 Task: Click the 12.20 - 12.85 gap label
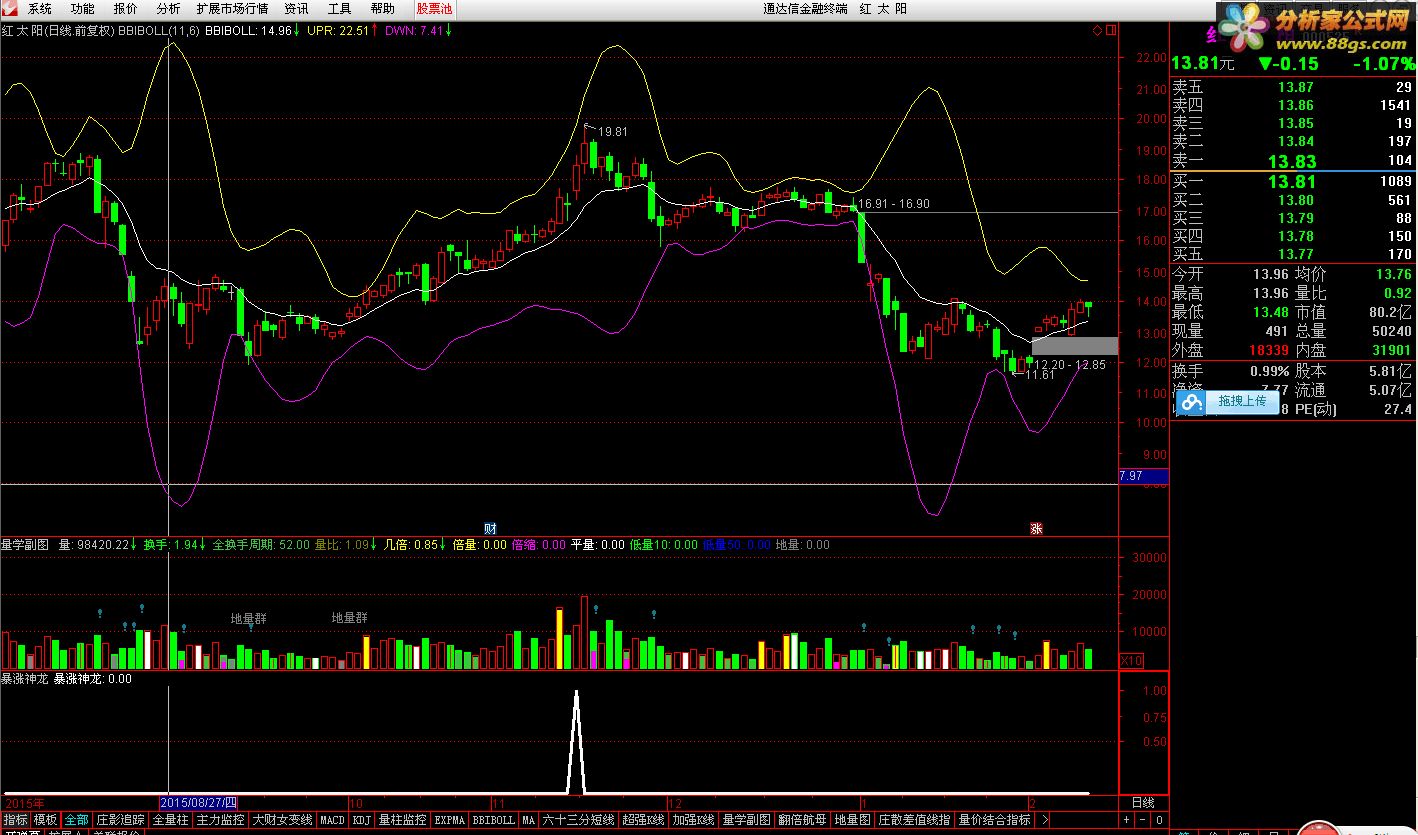coord(1070,365)
